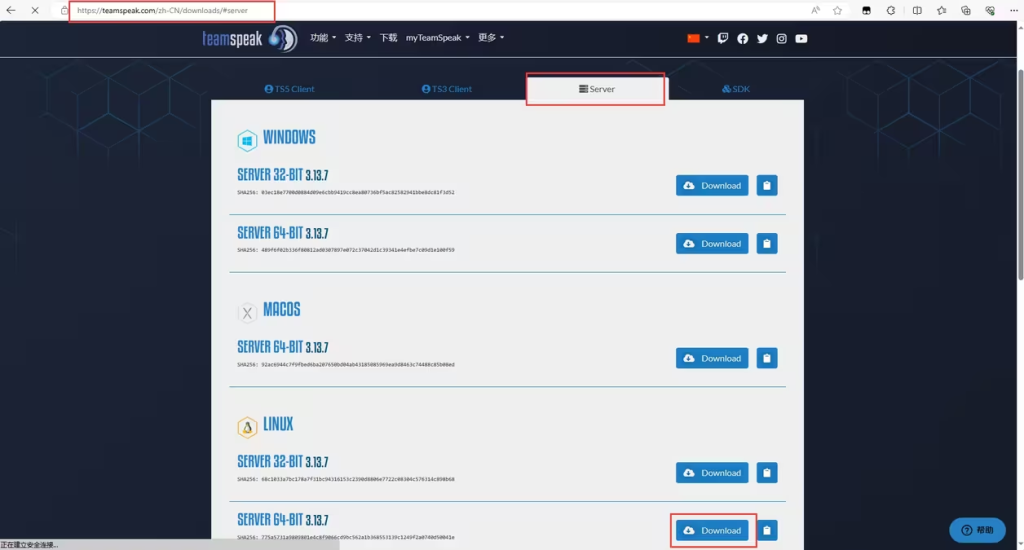Click Windows SERVER 64-BIT 3.13.7 title
The image size is (1024, 550).
pos(283,233)
